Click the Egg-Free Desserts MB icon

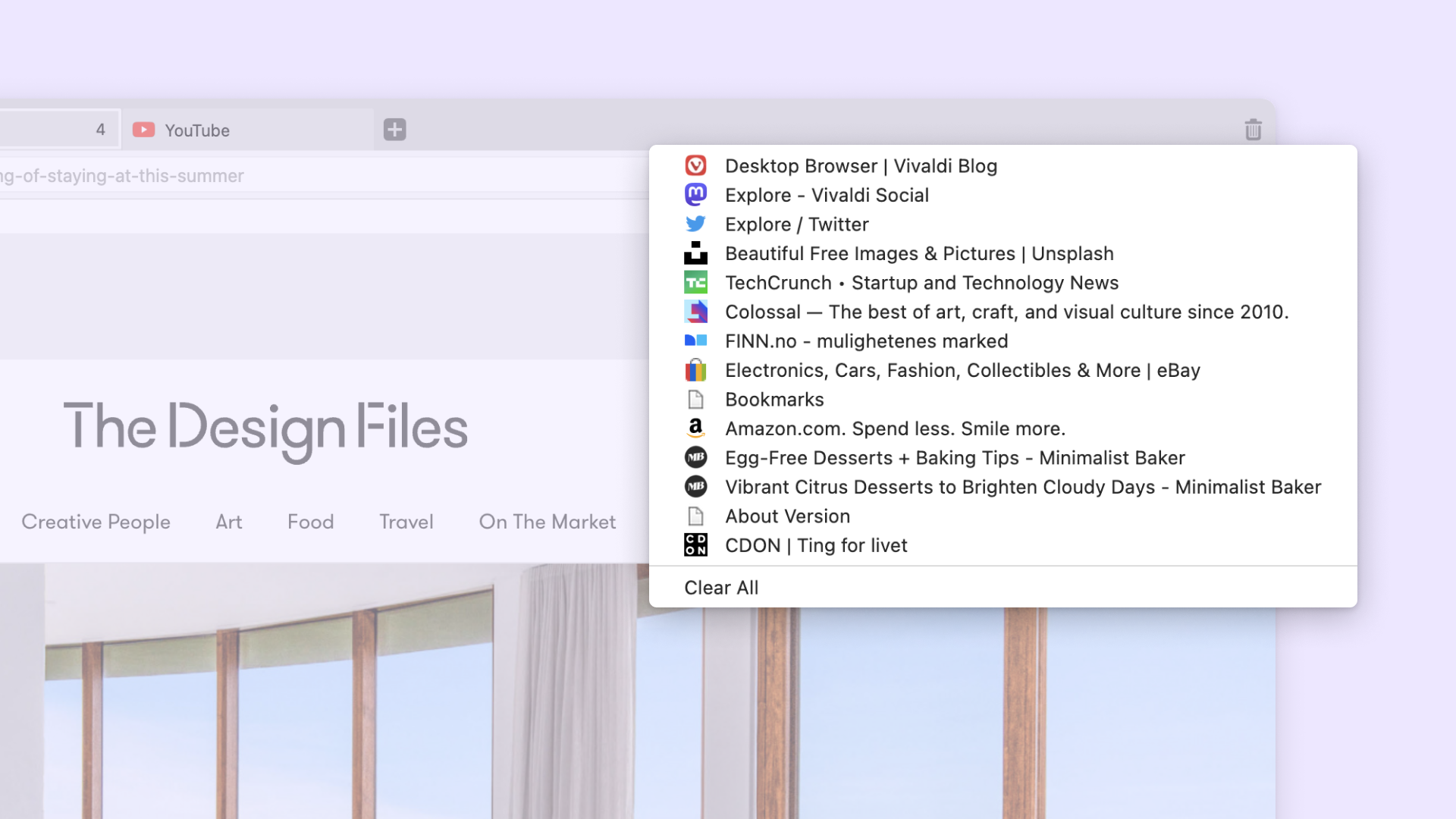[695, 457]
